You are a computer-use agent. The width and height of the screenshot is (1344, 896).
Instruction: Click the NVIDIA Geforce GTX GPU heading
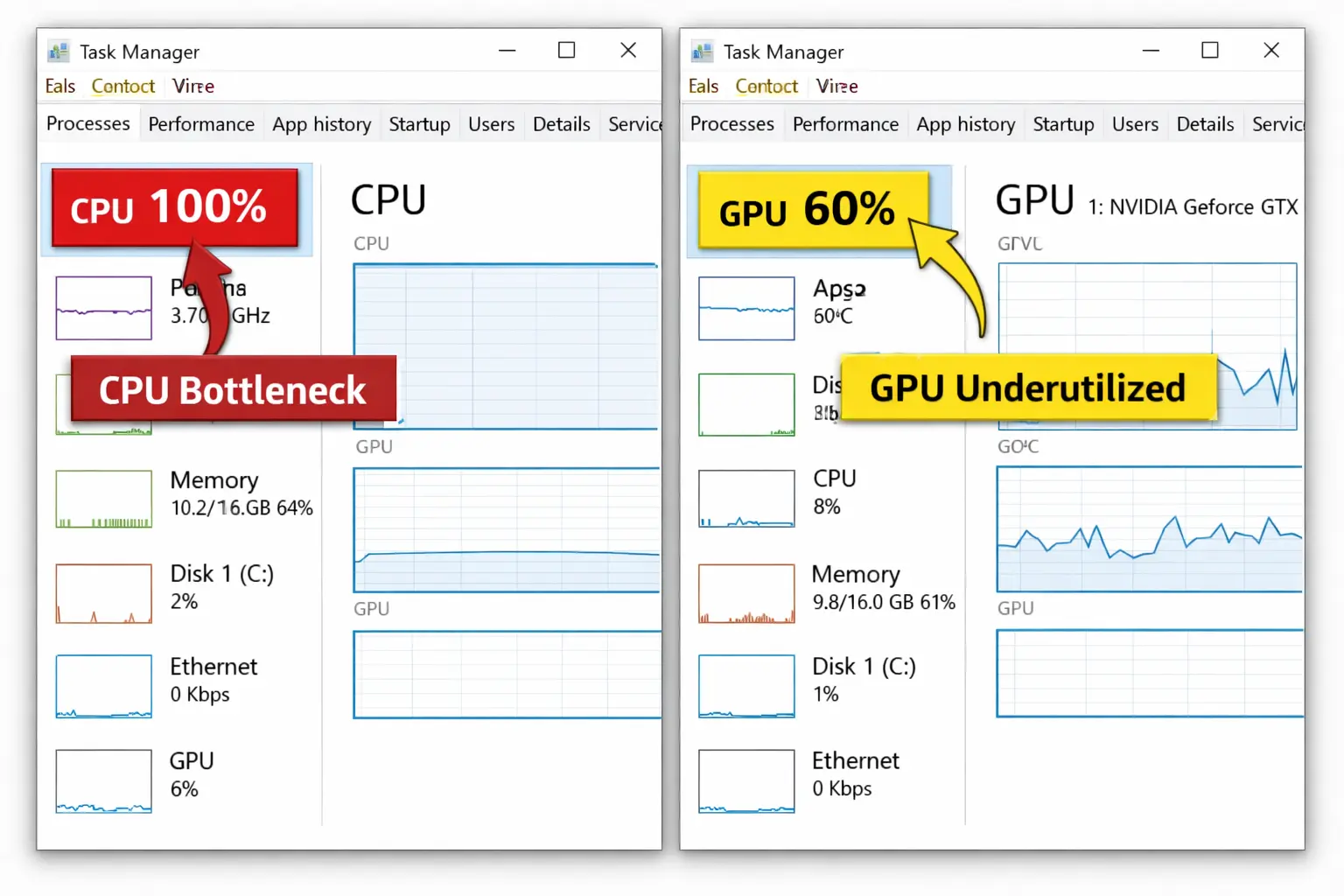pos(1193,206)
